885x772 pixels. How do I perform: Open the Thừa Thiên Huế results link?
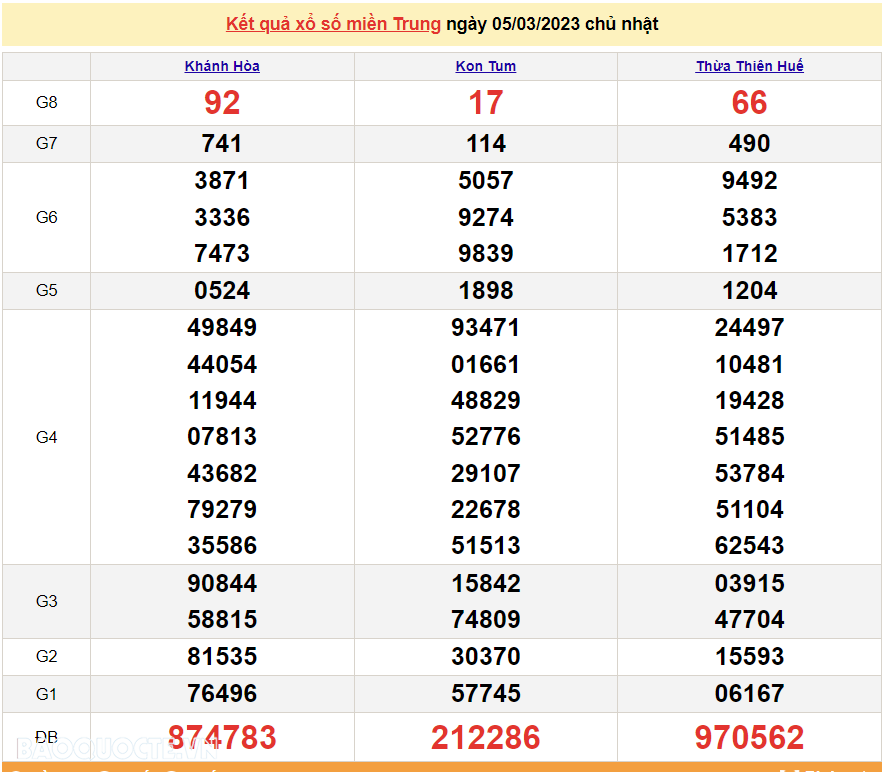[749, 66]
